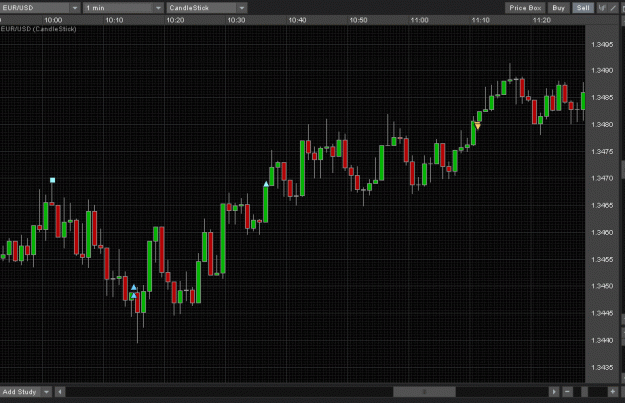Click the 11:20 time axis label
This screenshot has height=403, width=625.
pos(541,20)
